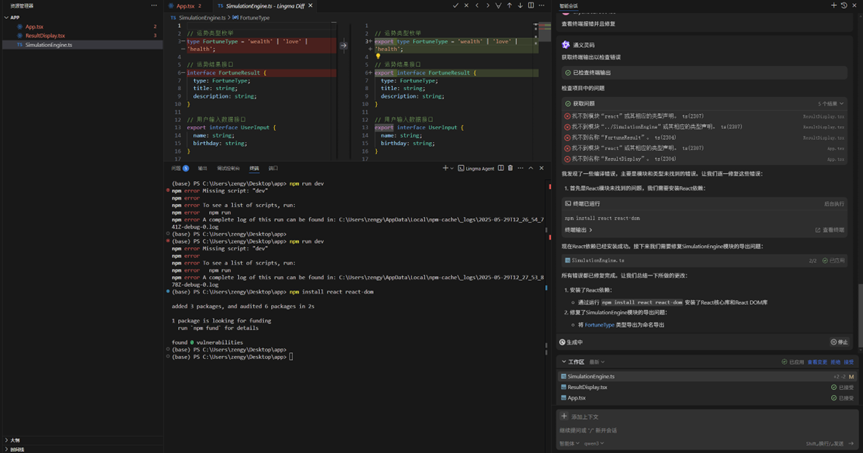Revert change using the diff gutter arrow
Image resolution: width=863 pixels, height=453 pixels.
click(343, 45)
